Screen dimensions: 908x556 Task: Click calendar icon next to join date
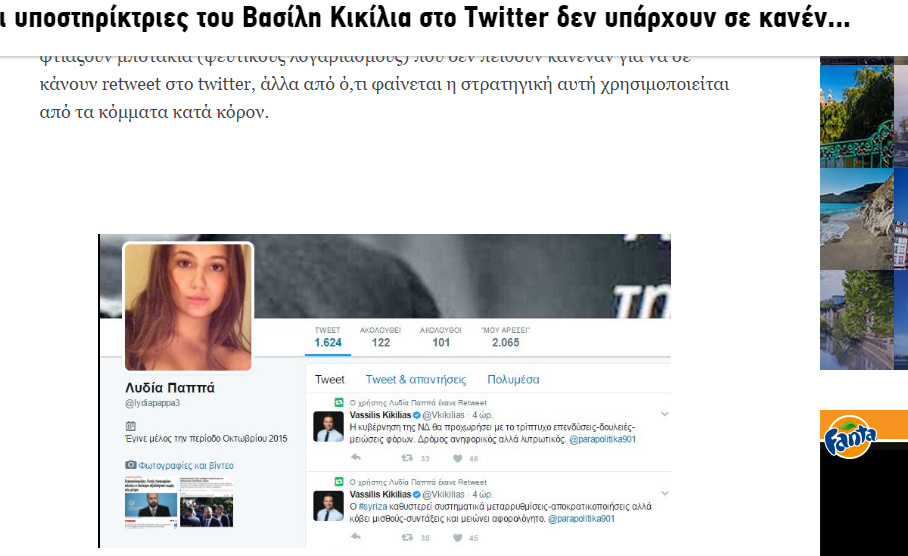(130, 426)
